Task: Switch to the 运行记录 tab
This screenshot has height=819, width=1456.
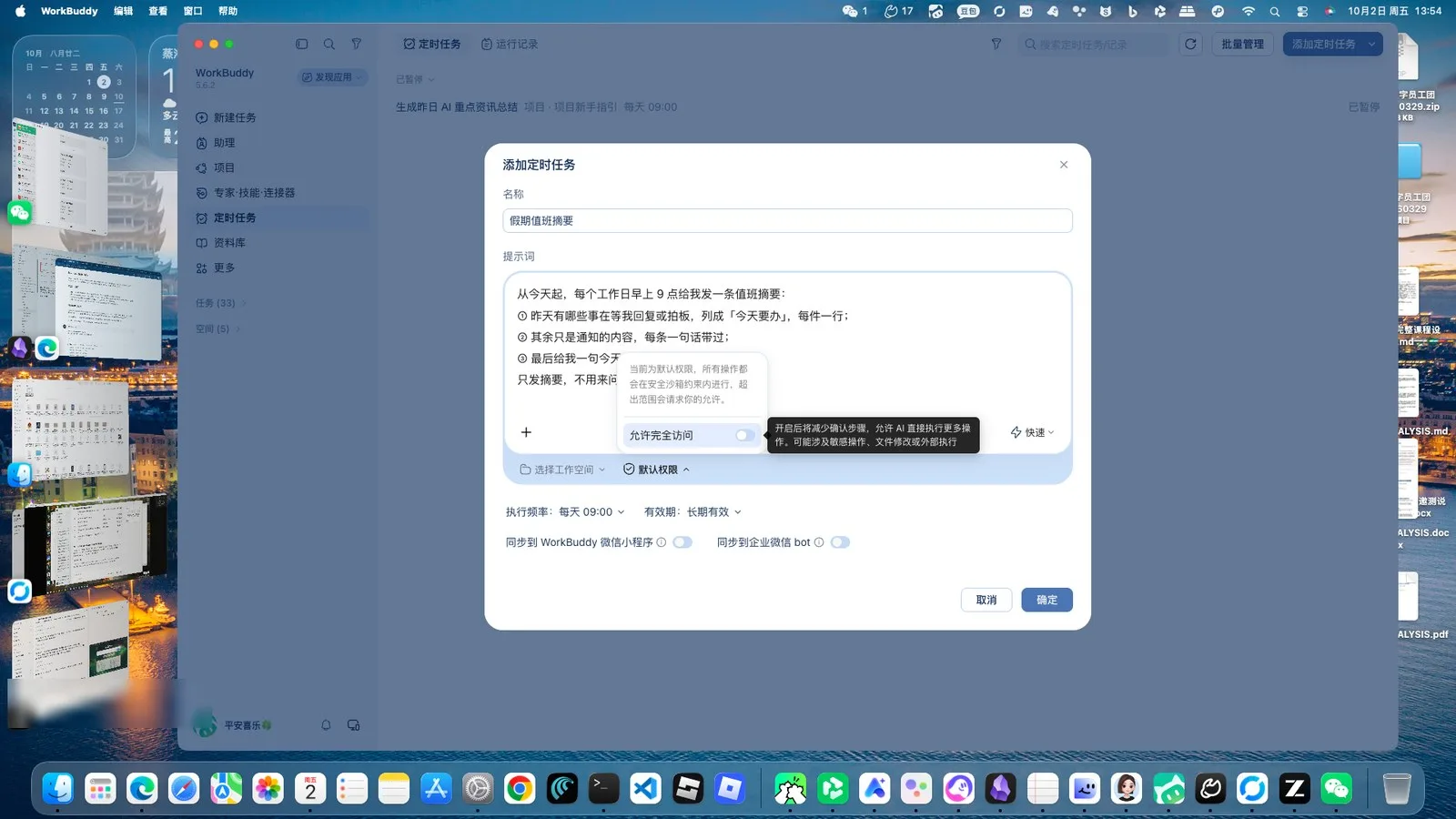Action: coord(510,44)
